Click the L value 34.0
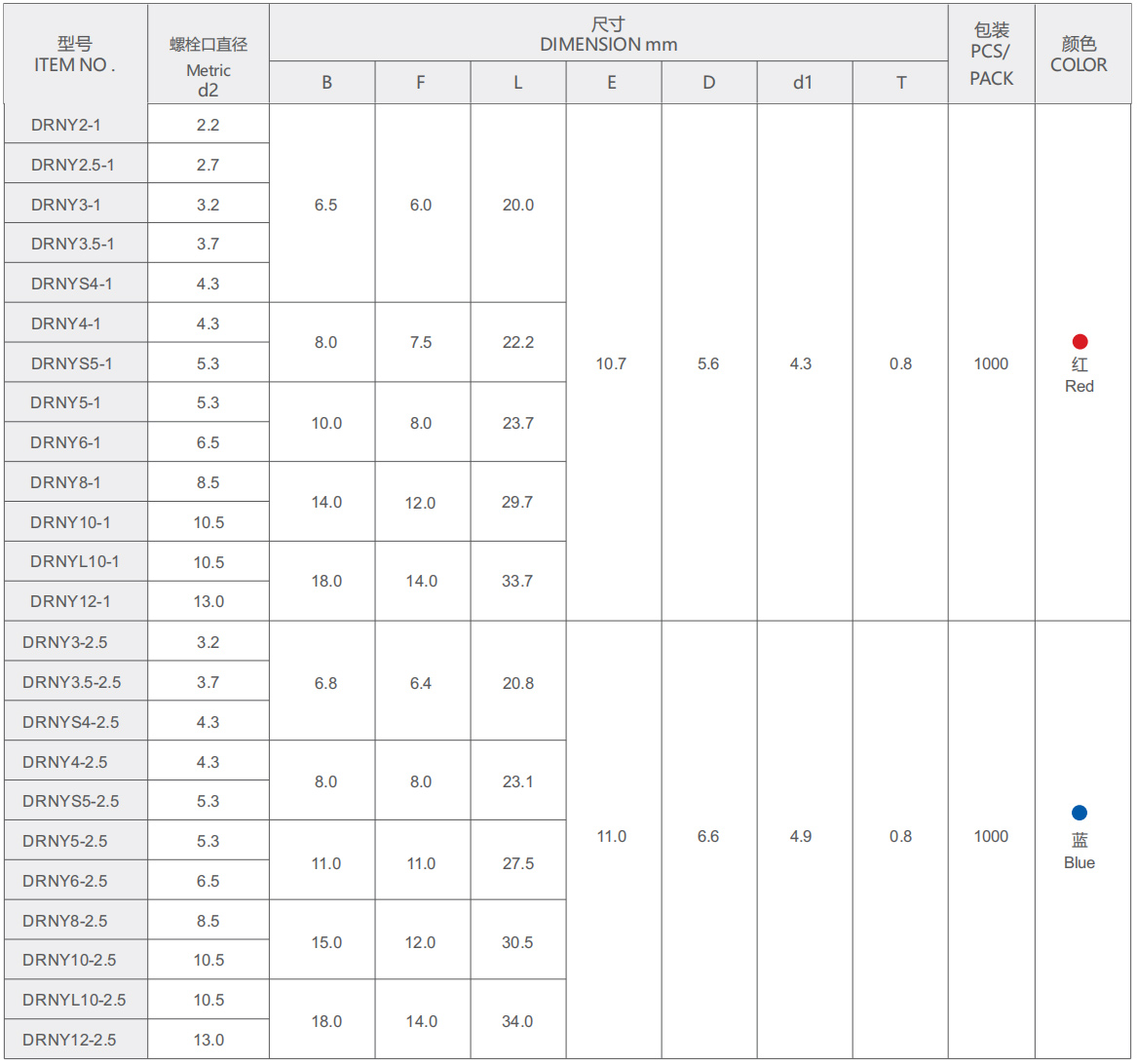The height and width of the screenshot is (1064, 1137). (517, 1022)
